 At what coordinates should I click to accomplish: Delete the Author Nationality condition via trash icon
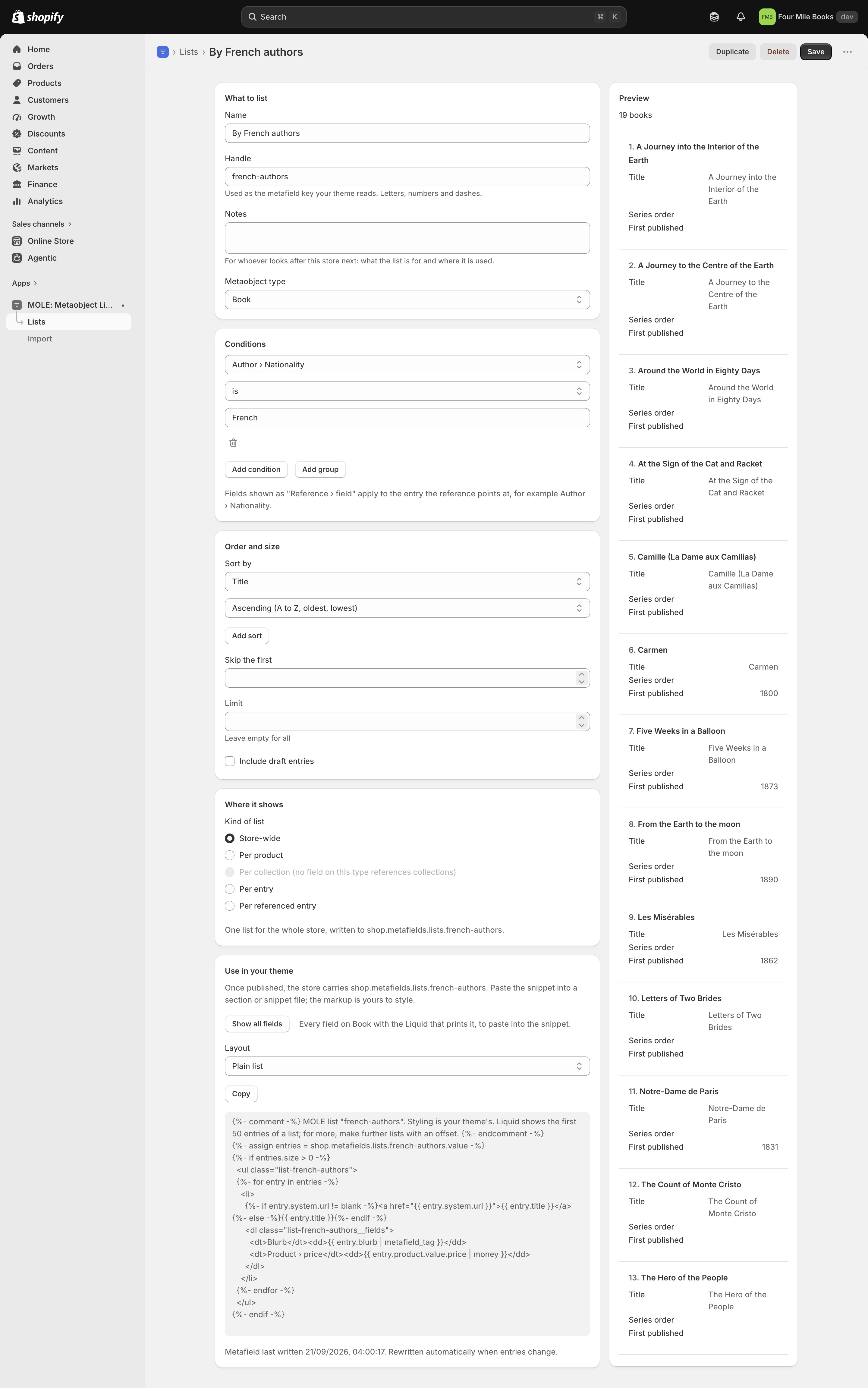(x=233, y=443)
